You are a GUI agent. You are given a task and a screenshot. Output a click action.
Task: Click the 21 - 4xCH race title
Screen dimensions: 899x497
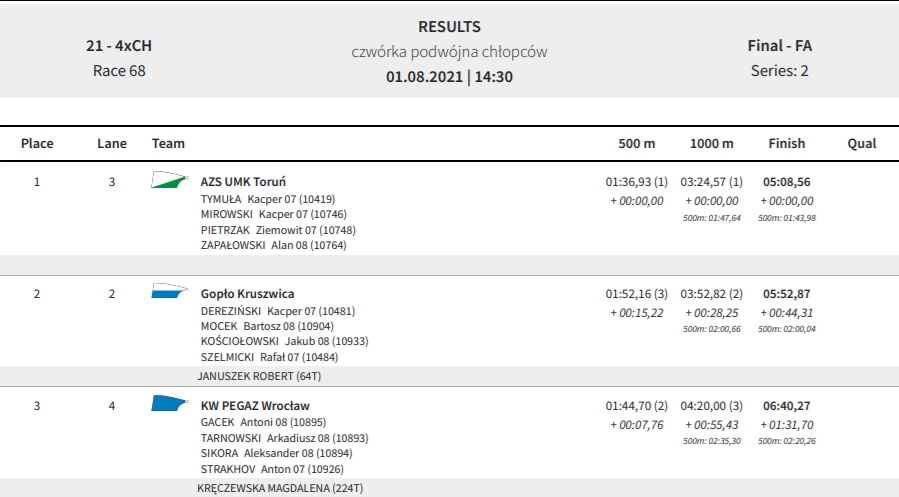[x=119, y=45]
